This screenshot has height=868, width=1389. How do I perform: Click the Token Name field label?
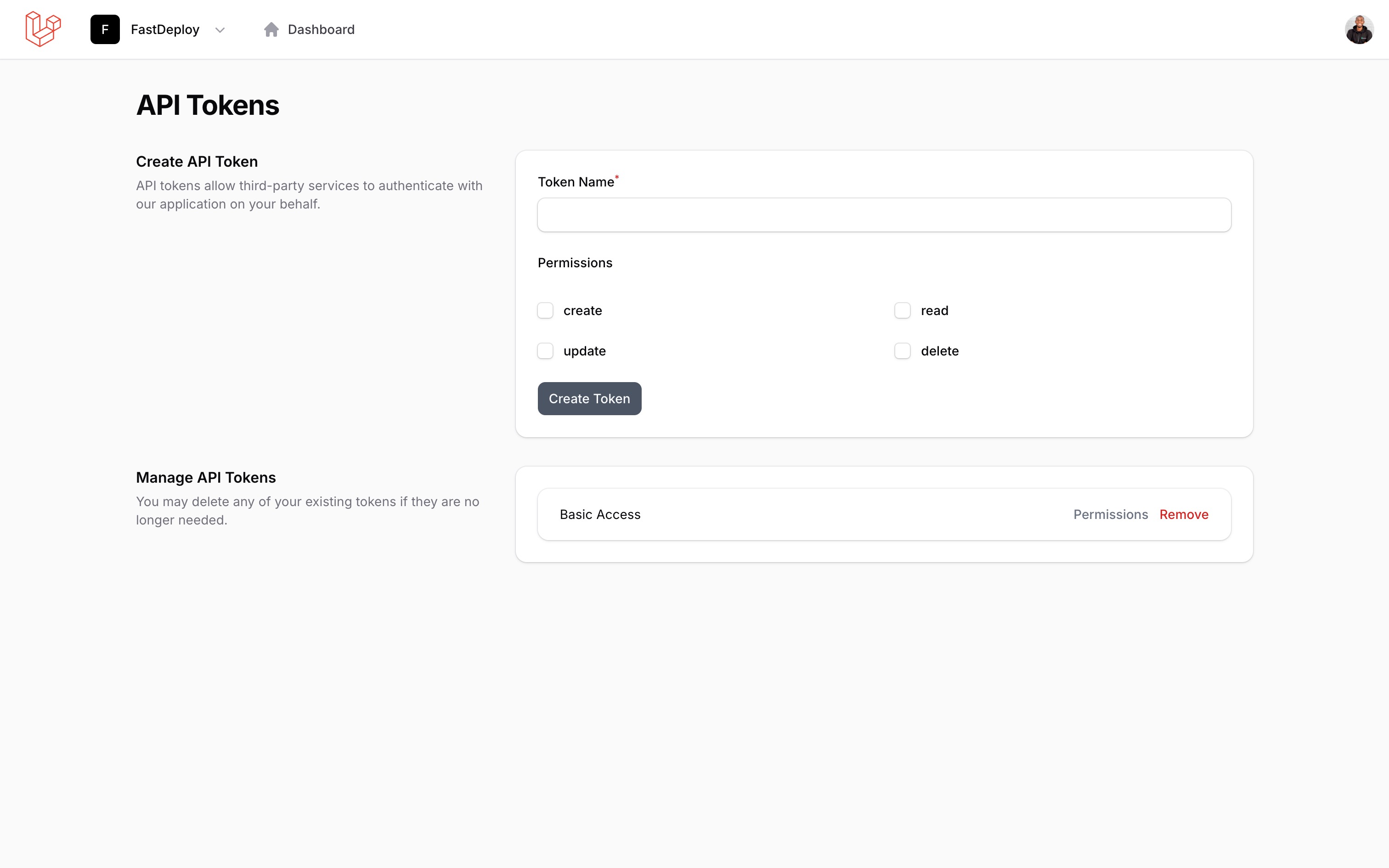coord(576,182)
